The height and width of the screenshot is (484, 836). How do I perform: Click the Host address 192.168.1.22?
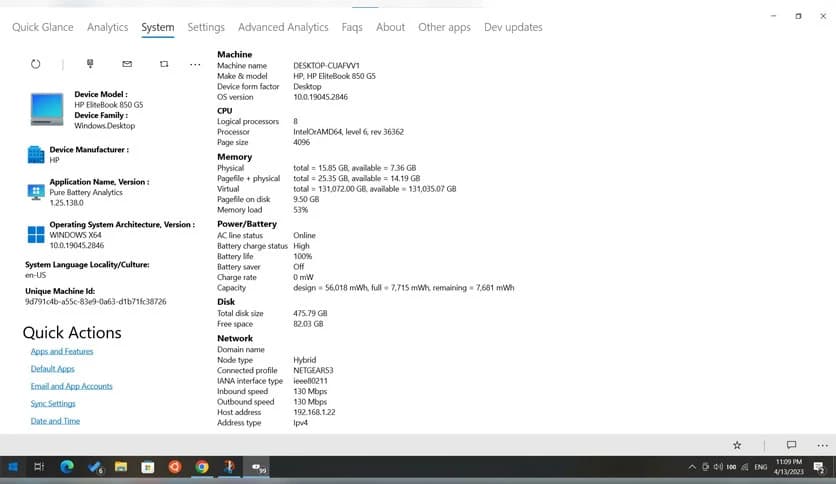[x=314, y=413]
